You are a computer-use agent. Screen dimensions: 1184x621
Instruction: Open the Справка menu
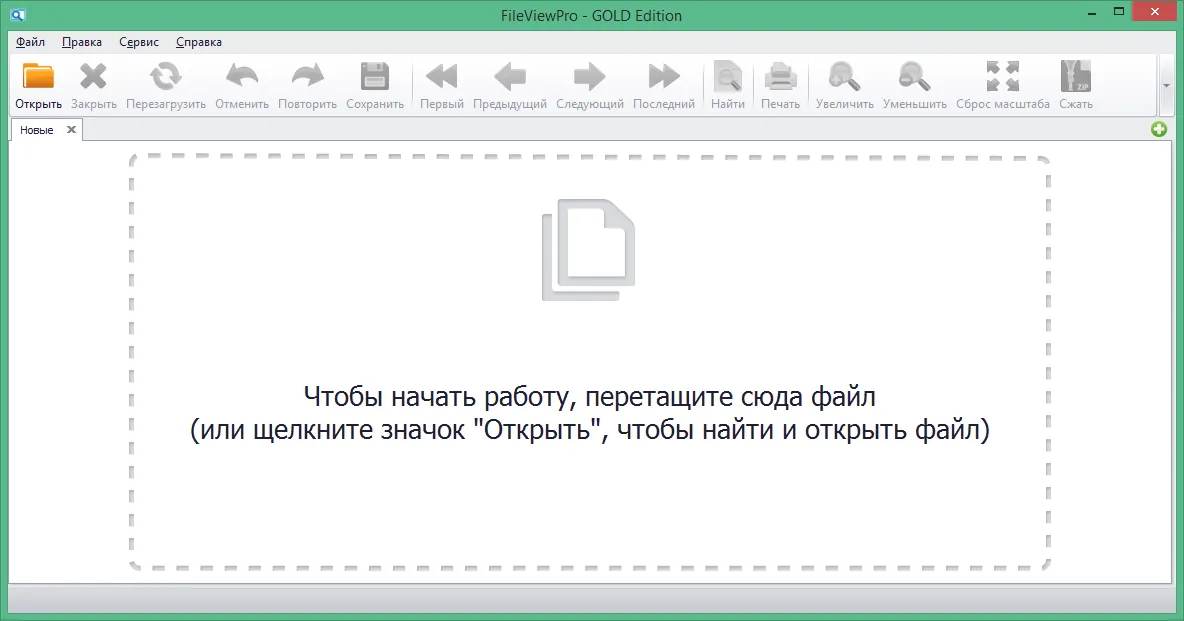click(199, 42)
